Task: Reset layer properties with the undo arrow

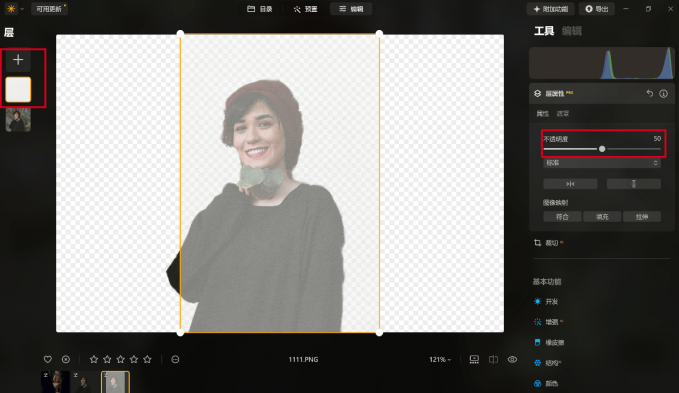Action: tap(650, 93)
